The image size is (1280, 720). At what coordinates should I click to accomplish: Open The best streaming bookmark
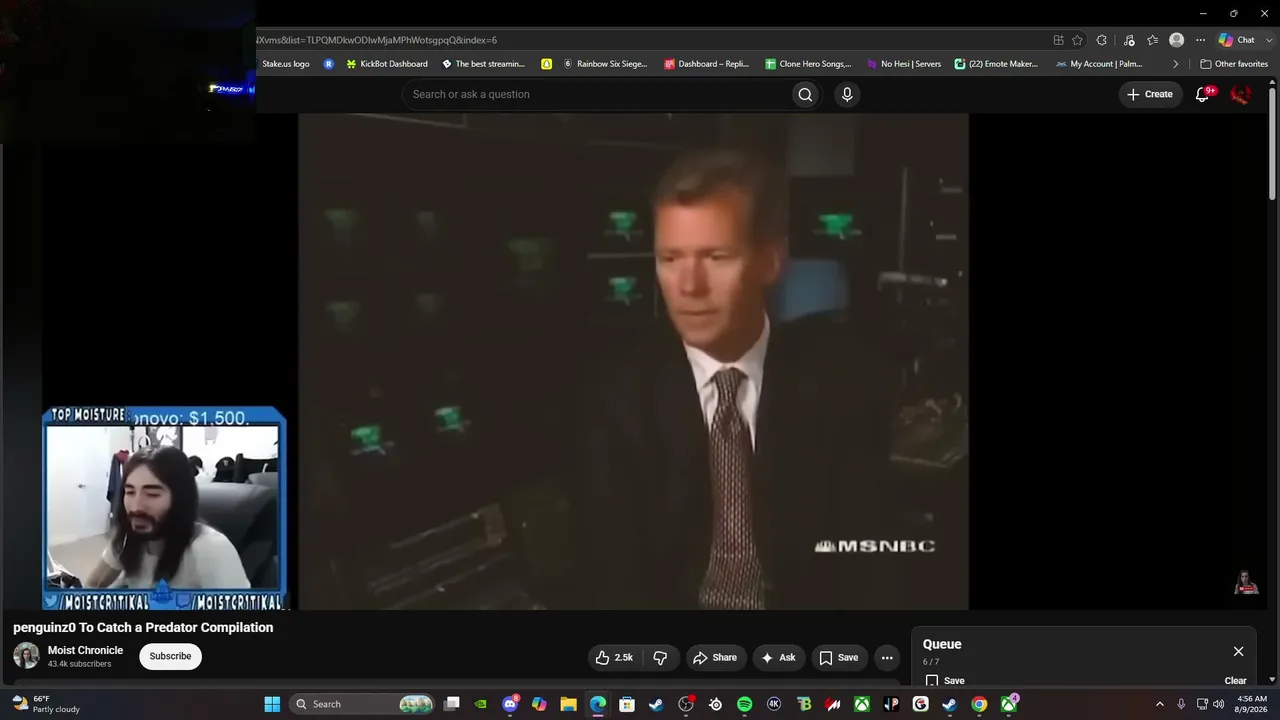pyautogui.click(x=484, y=64)
